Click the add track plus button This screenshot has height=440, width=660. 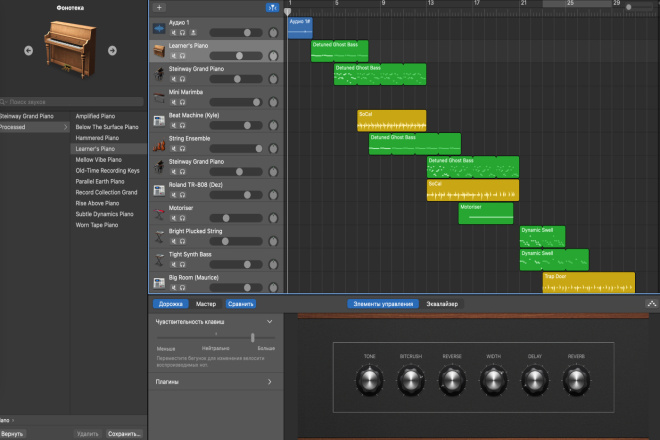(x=159, y=8)
